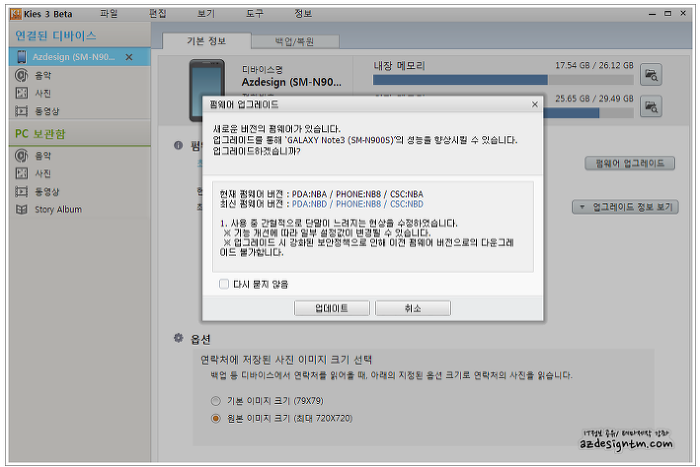The image size is (700, 467).
Task: Select 기본 이미지 크기 (79X79) radio button
Action: (x=216, y=401)
